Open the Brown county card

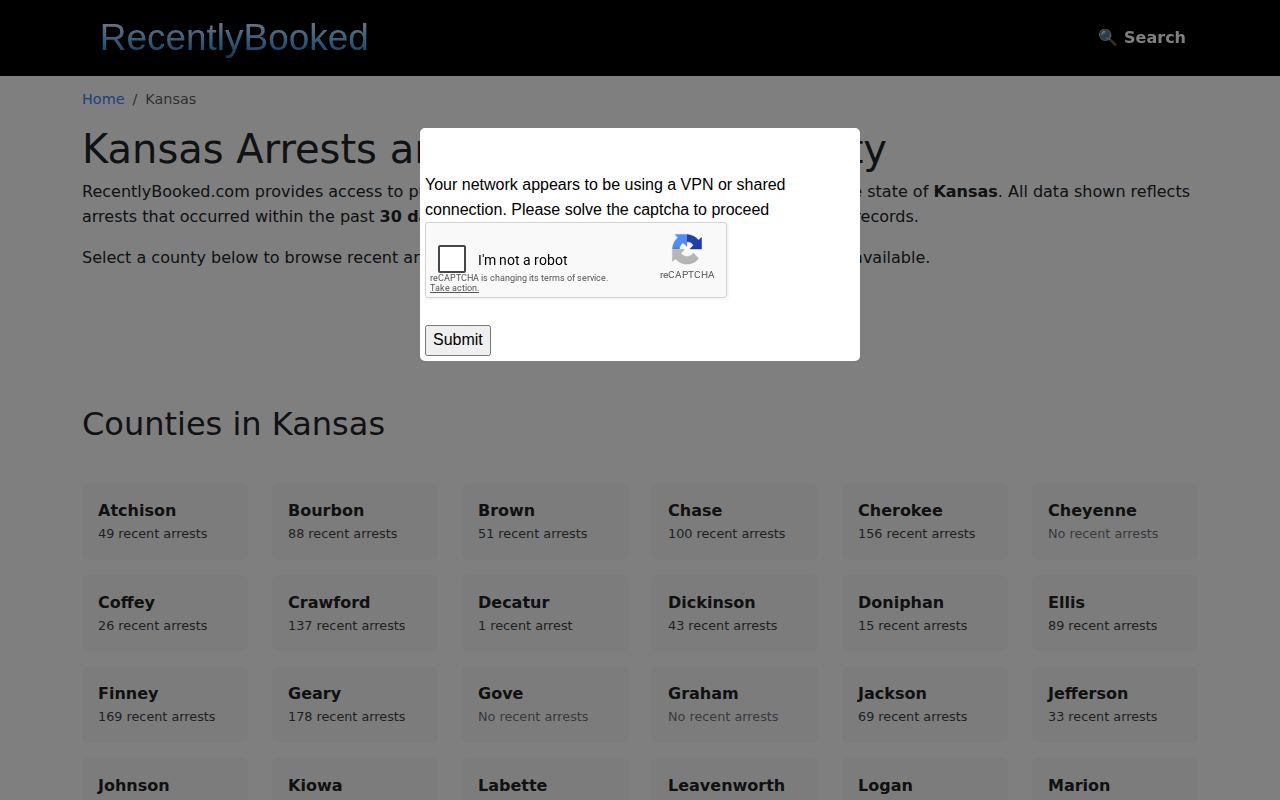point(545,521)
